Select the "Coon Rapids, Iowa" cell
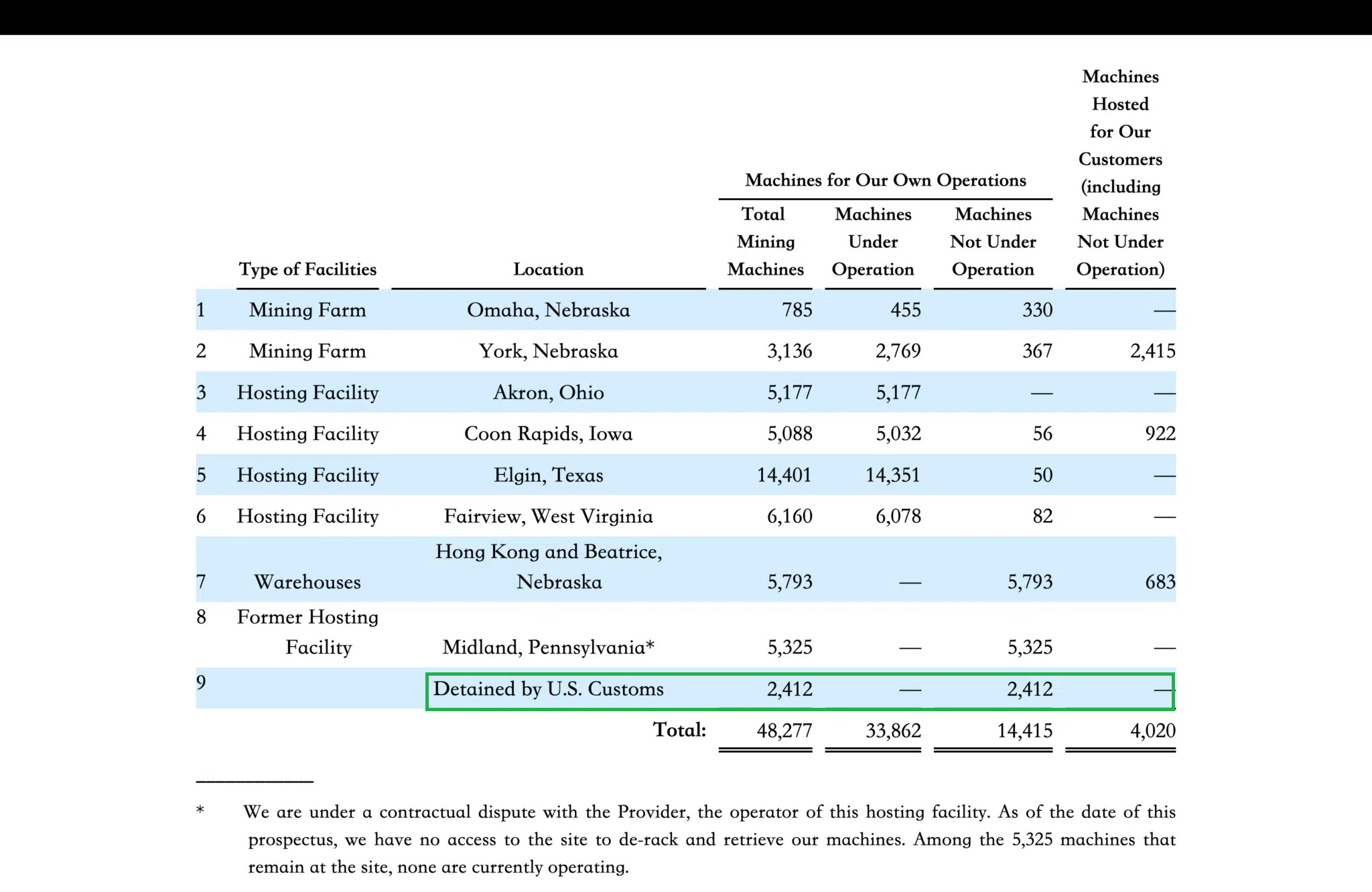The height and width of the screenshot is (892, 1372). (x=548, y=434)
